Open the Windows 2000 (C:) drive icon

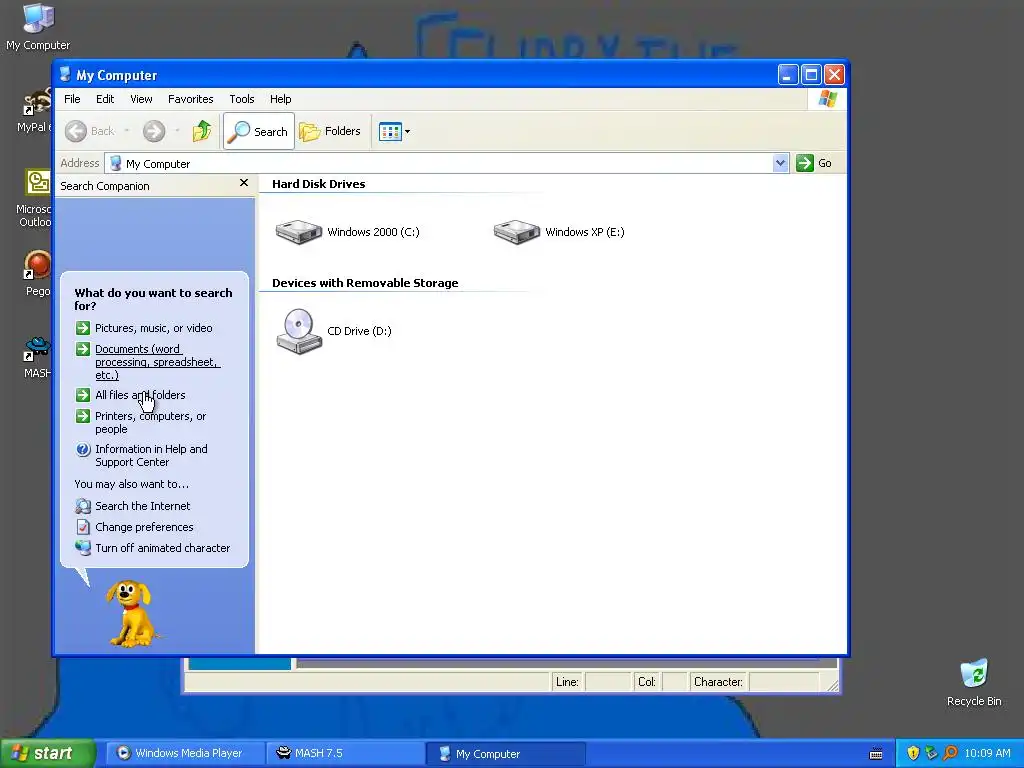[x=298, y=232]
